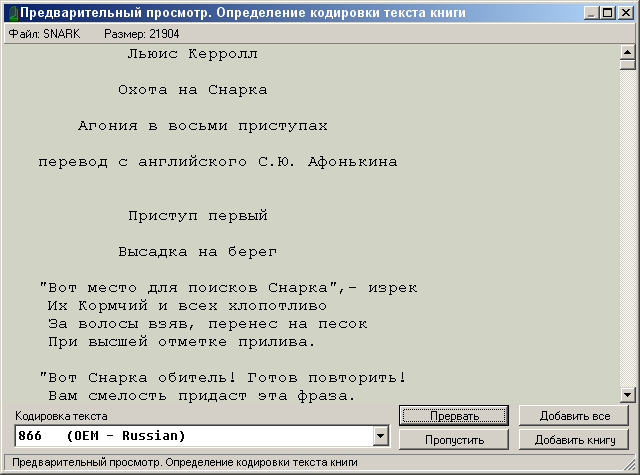This screenshot has width=640, height=475.
Task: Click the heading Приступ первый
Action: coord(198,216)
